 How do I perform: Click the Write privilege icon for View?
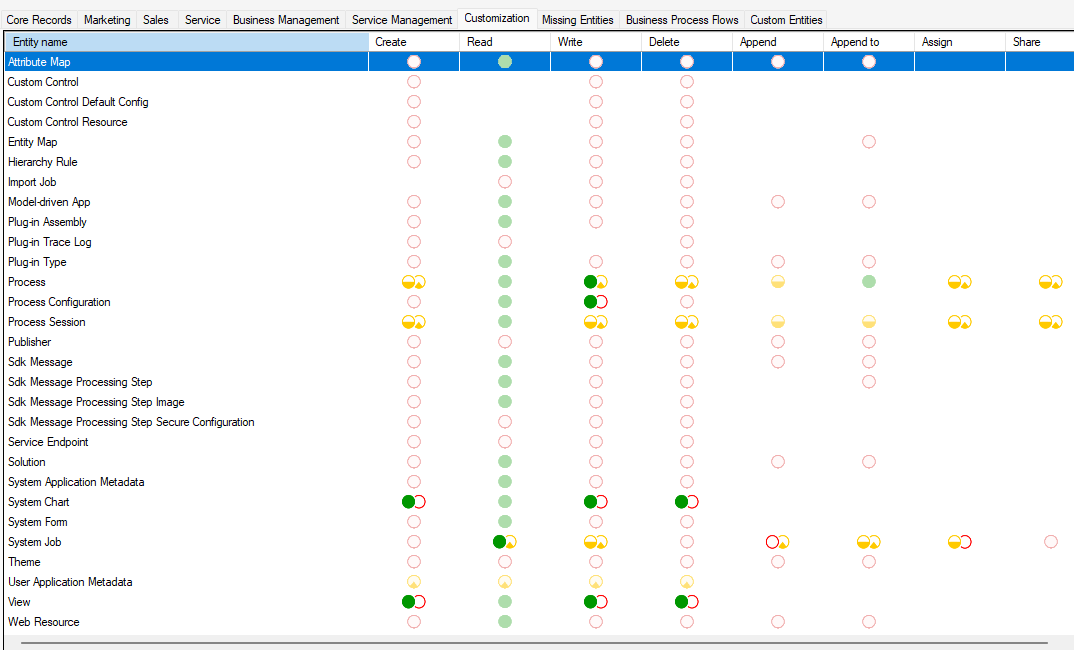595,602
